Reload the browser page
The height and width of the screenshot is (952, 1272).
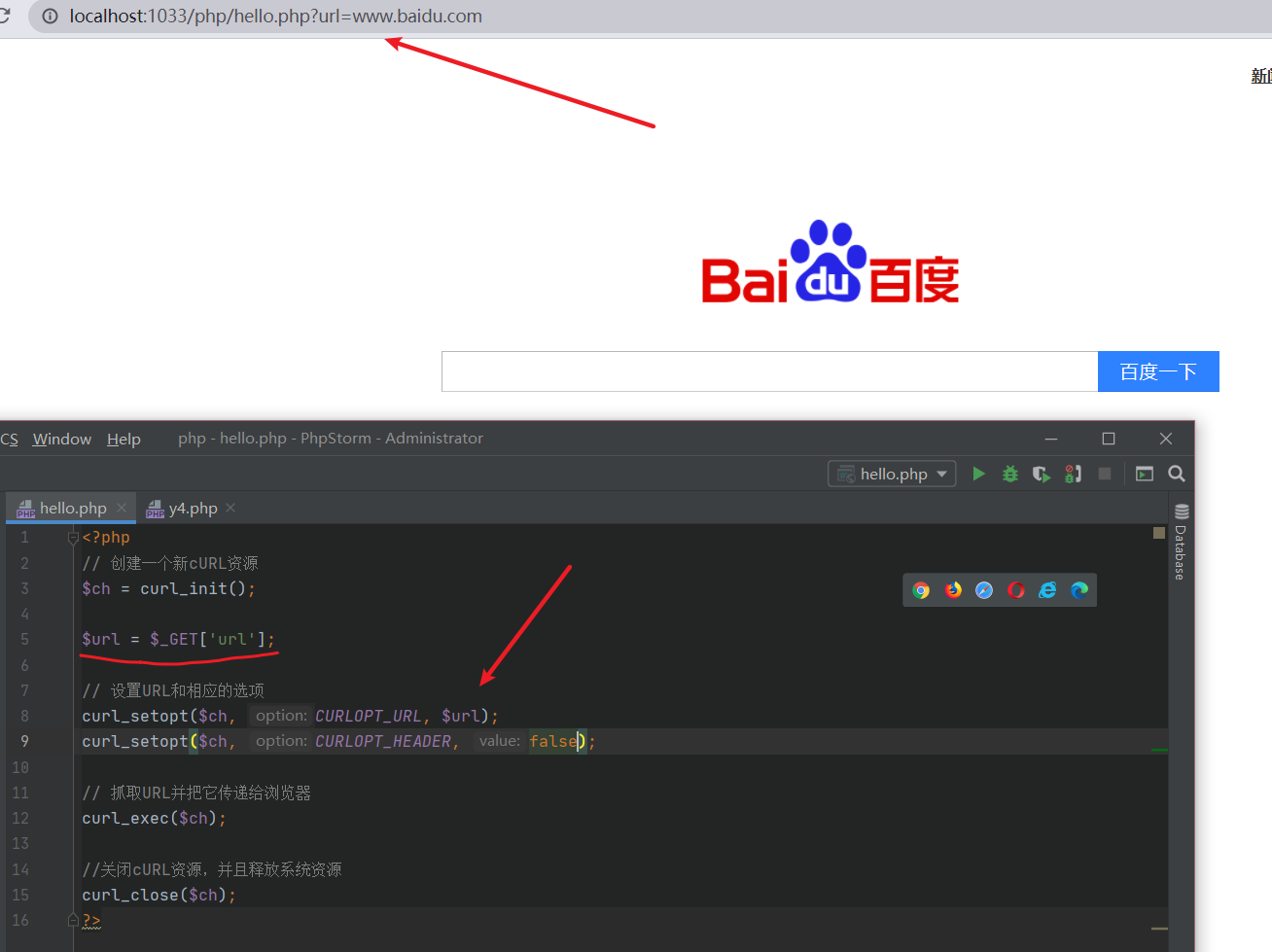tap(5, 17)
